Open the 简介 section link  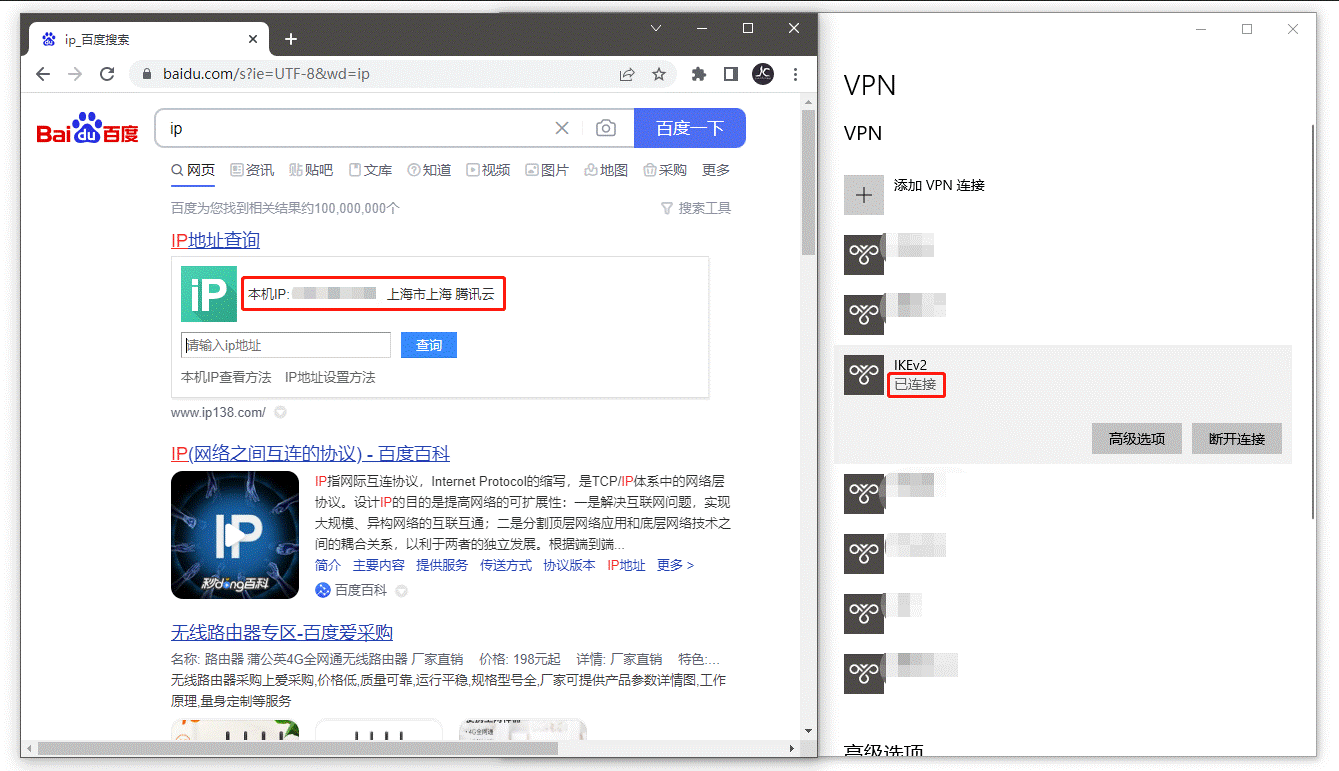[328, 565]
